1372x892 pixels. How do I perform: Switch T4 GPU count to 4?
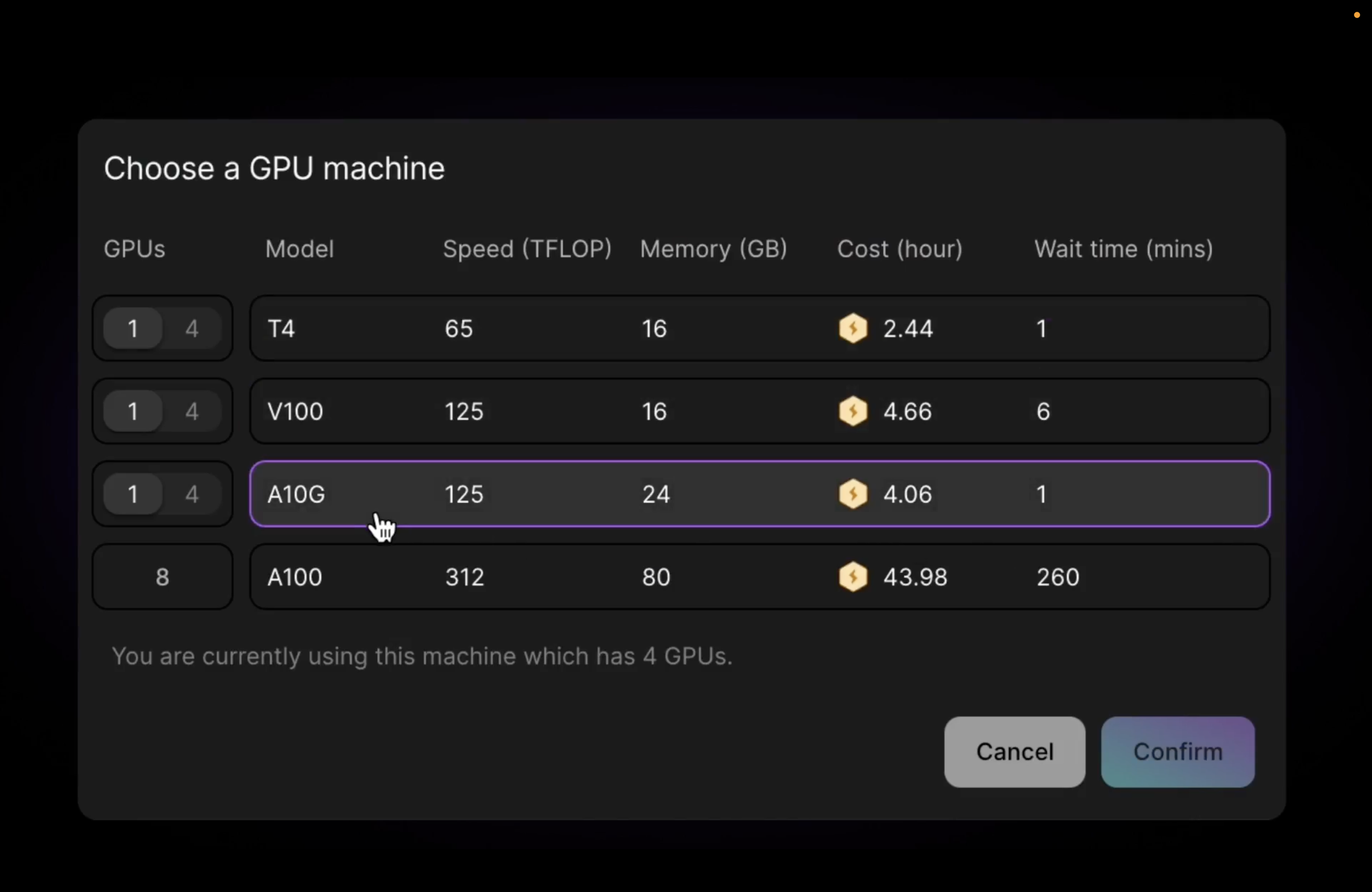[192, 328]
